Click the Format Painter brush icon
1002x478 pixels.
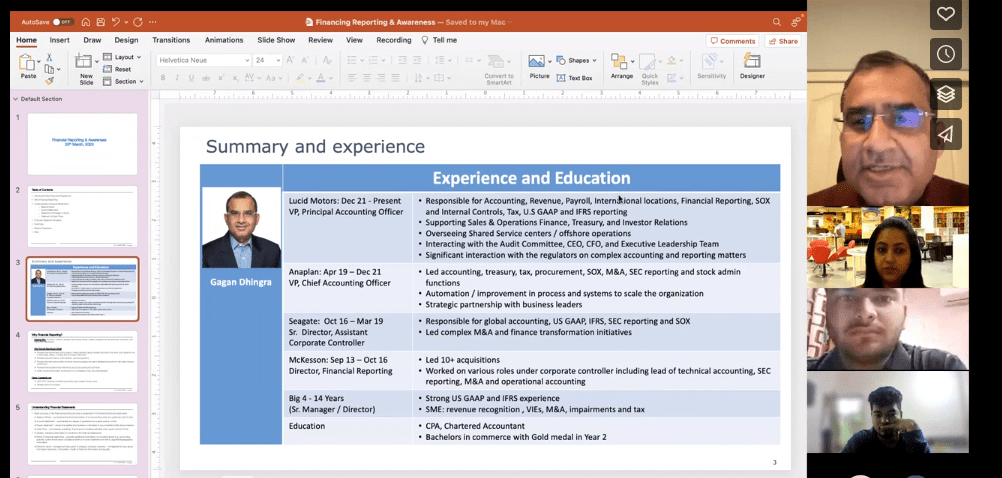49,81
